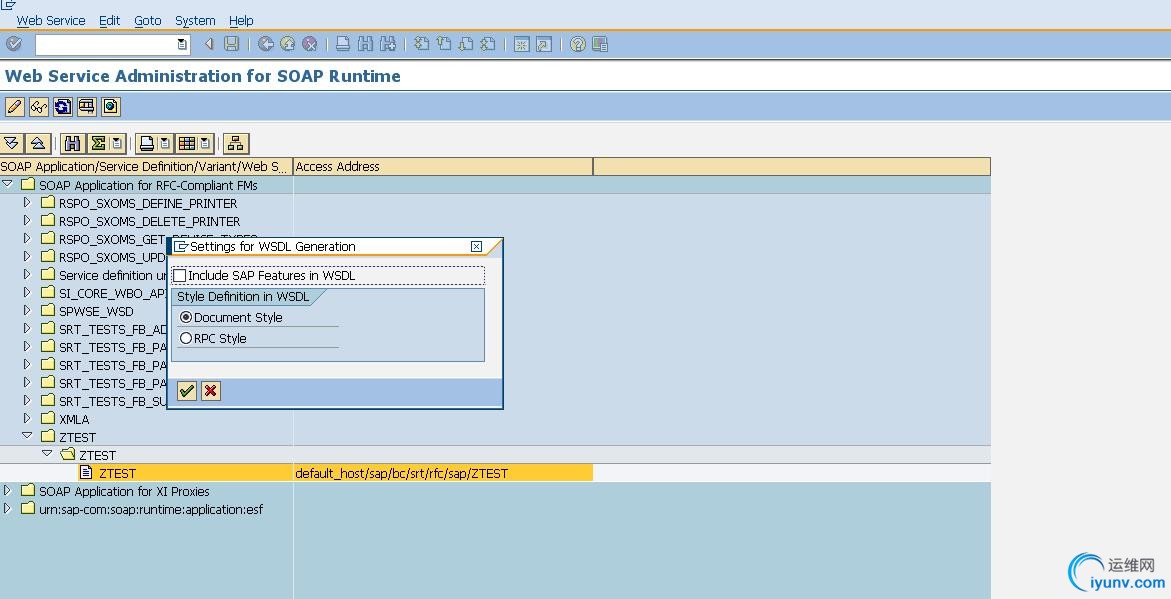Click the green Back arrow icon

(x=265, y=44)
